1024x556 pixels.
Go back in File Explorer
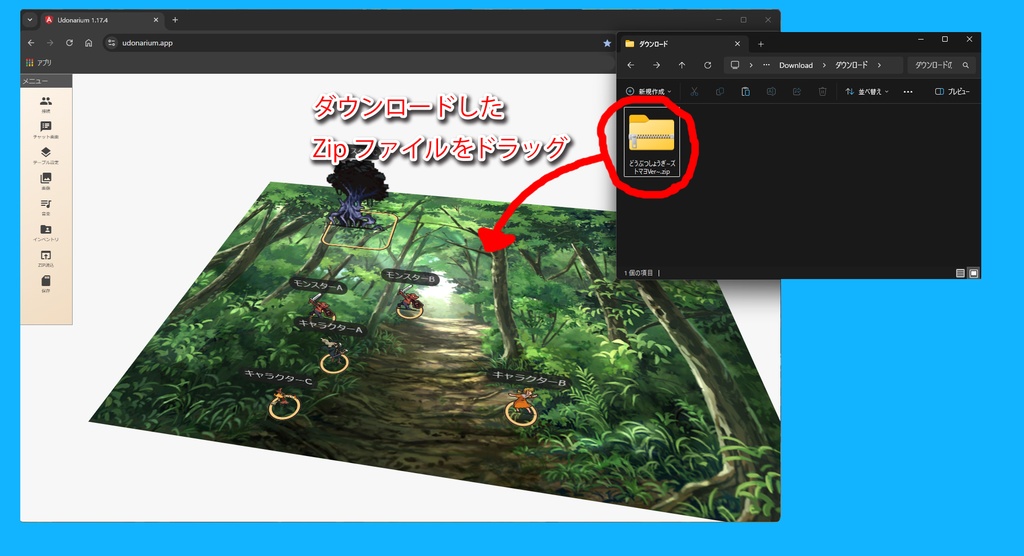(x=631, y=65)
